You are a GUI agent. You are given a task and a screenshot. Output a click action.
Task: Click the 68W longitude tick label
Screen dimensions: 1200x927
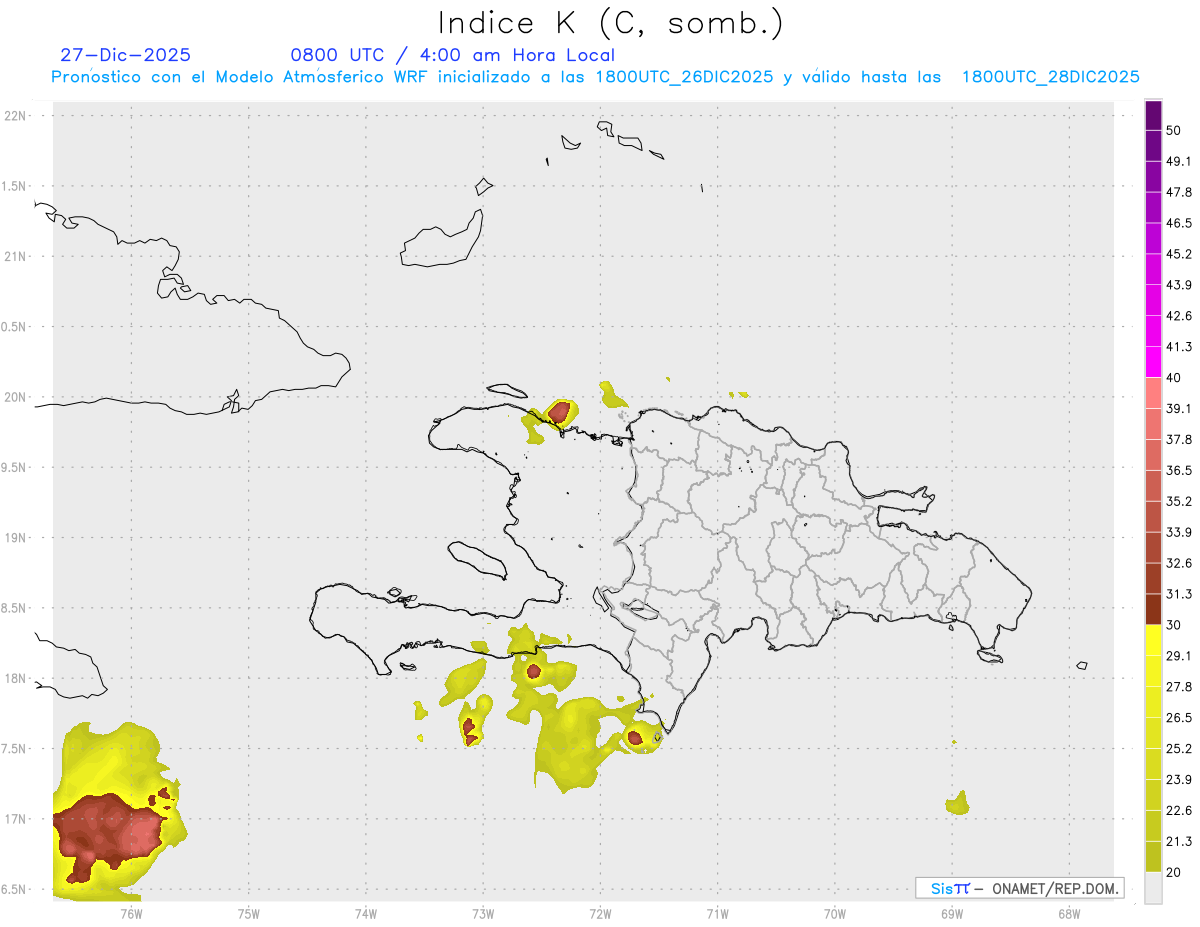point(1068,912)
